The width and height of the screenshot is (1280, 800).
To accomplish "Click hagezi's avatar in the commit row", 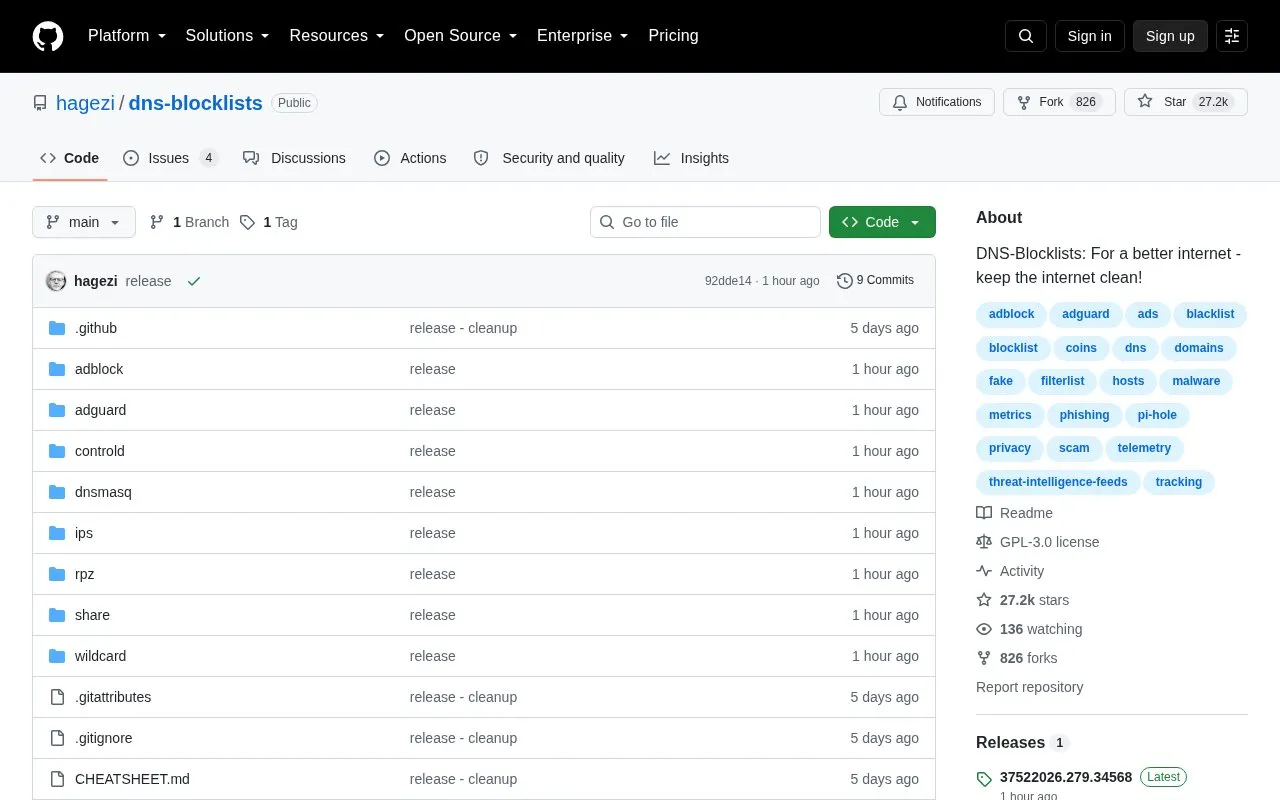I will point(56,281).
